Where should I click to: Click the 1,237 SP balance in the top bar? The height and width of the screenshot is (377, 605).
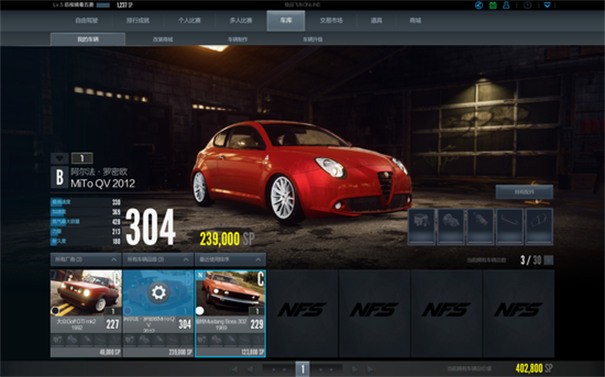[x=125, y=5]
